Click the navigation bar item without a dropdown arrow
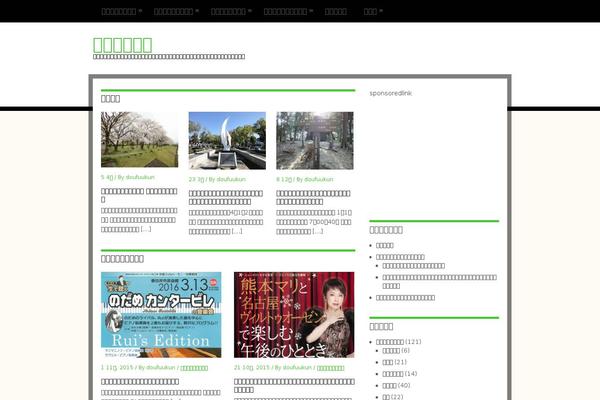The image size is (600, 400). tap(336, 11)
